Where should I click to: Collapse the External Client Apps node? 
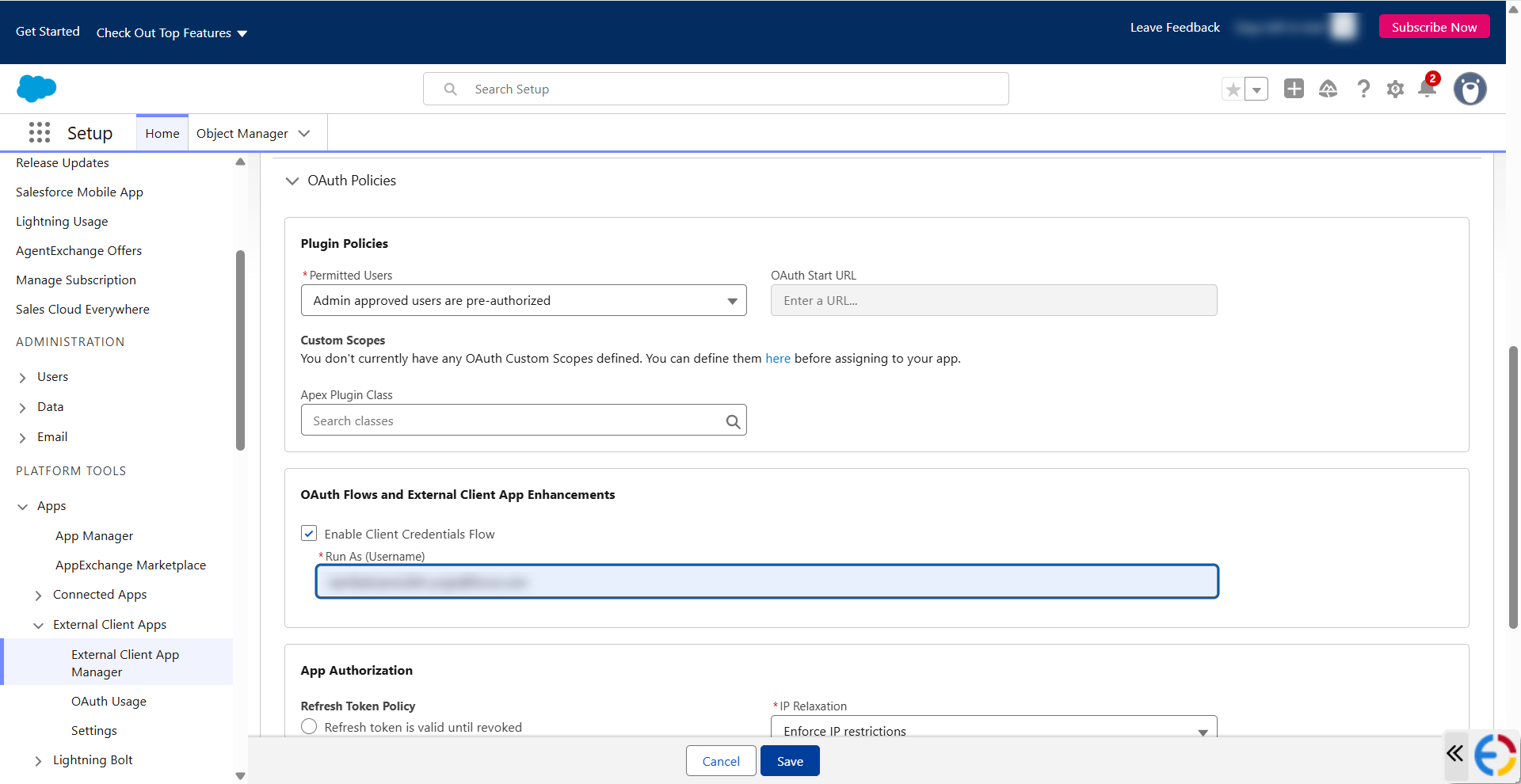tap(38, 626)
